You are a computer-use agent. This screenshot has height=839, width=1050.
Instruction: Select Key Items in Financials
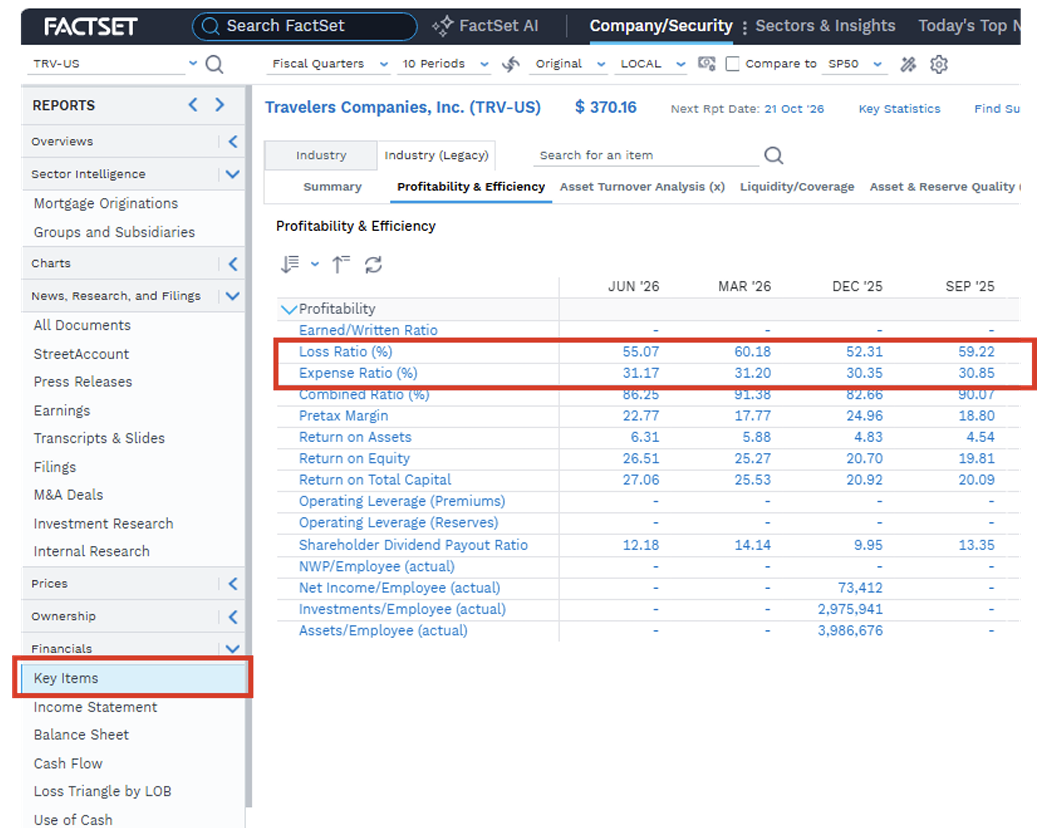coord(133,678)
